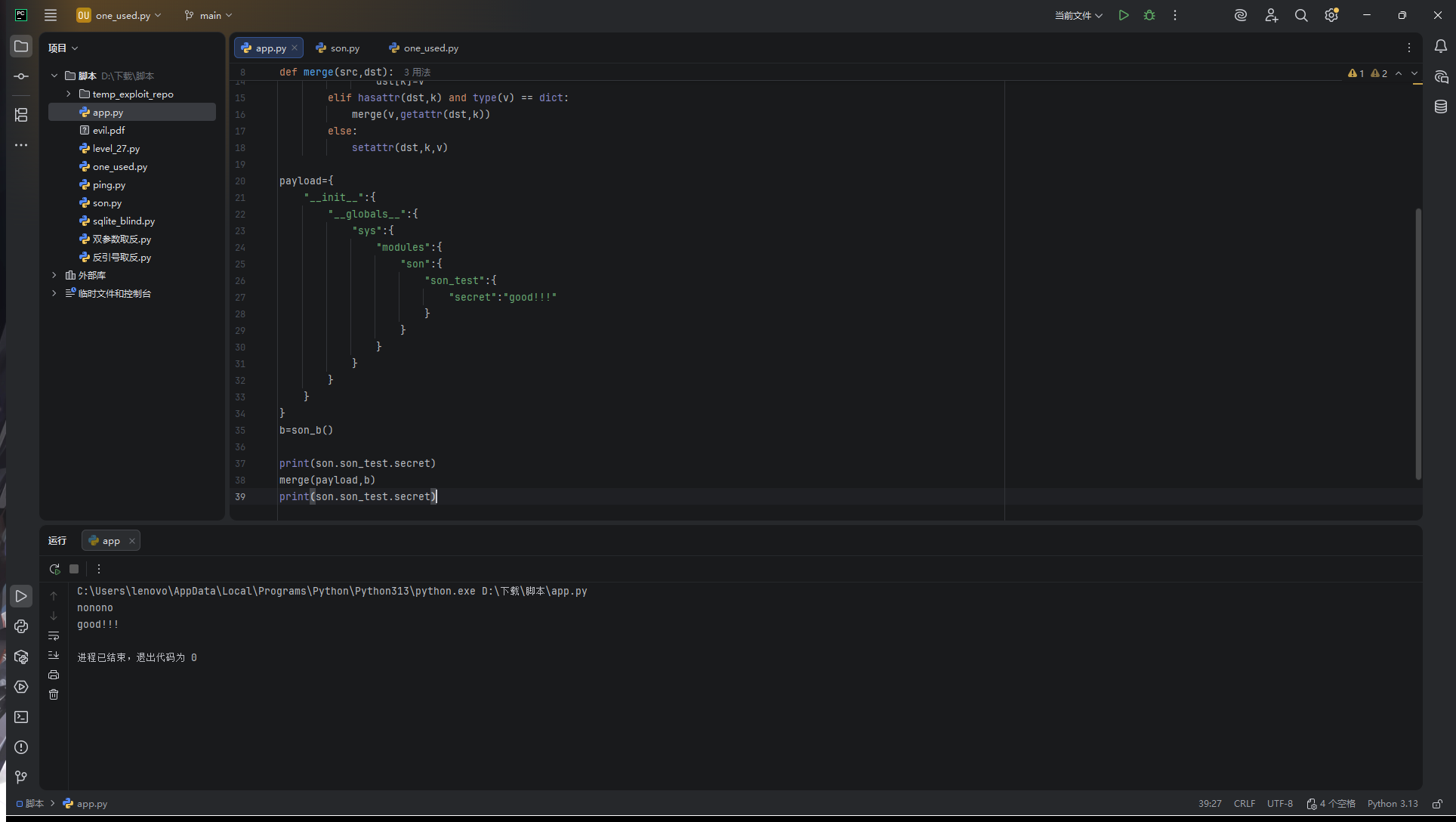Open the Problems tool window
The image size is (1456, 822).
point(21,747)
